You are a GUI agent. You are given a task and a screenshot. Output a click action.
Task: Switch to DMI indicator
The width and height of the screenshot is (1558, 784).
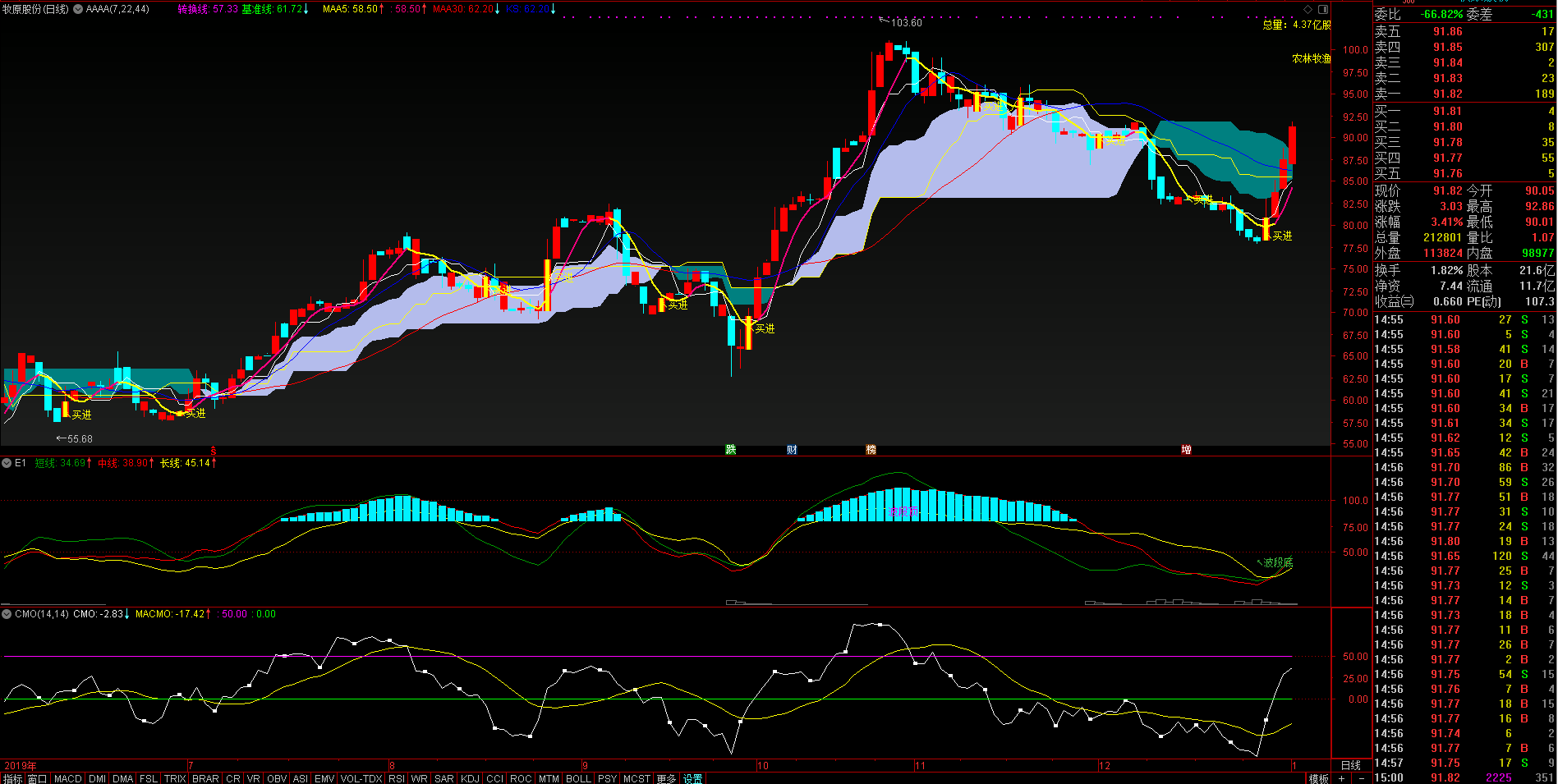click(x=98, y=778)
